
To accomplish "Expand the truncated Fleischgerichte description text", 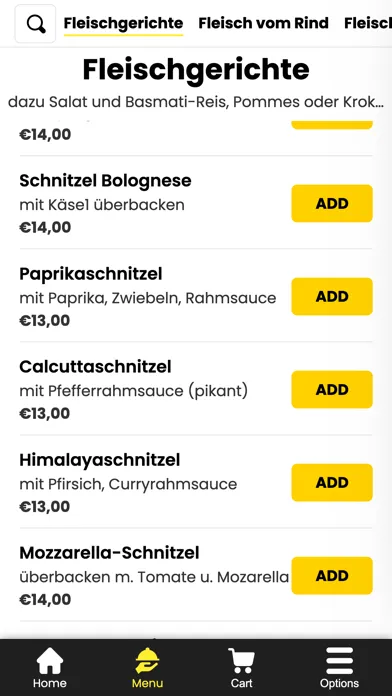I will 196,102.
